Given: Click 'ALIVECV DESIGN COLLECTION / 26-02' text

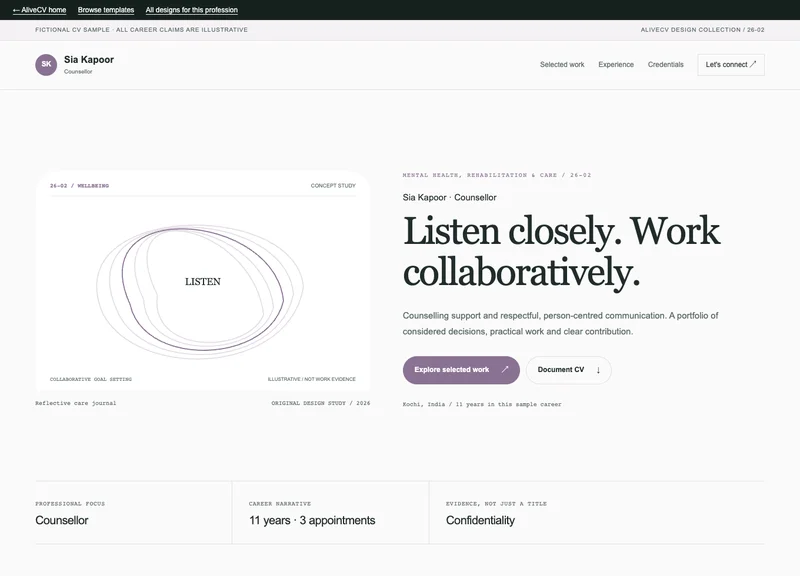Looking at the screenshot, I should click(x=702, y=30).
